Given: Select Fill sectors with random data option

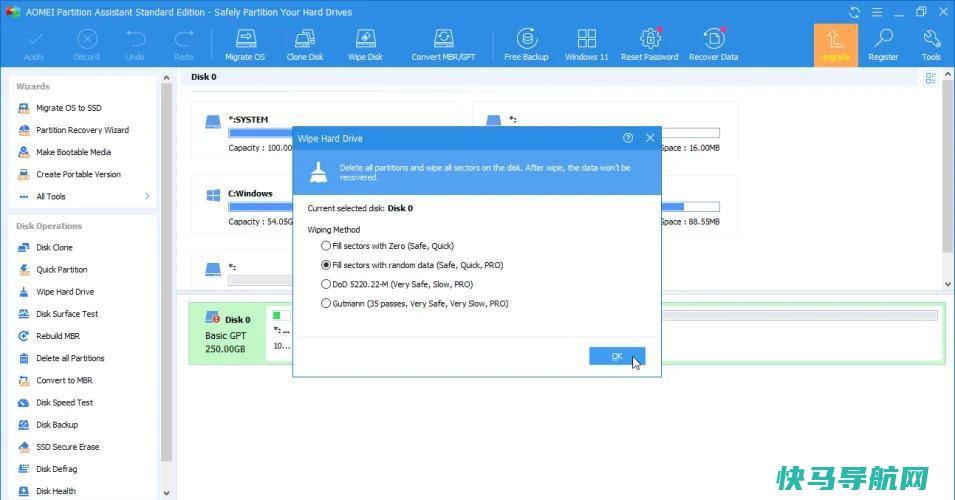Looking at the screenshot, I should pyautogui.click(x=412, y=265).
